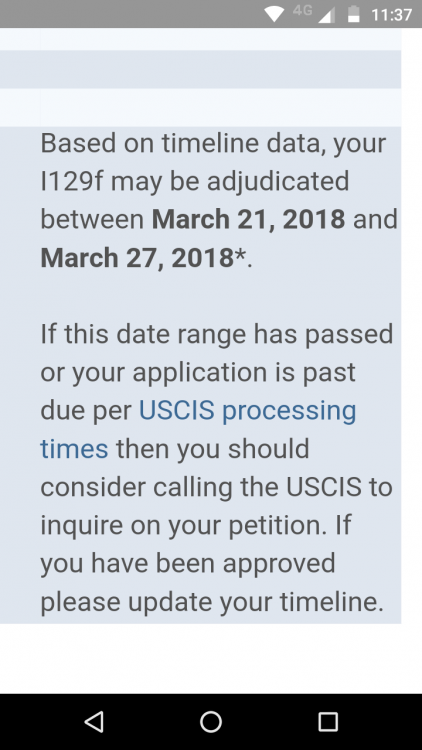The image size is (422, 750).
Task: Tap "If this date range has passed" line
Action: [x=217, y=334]
